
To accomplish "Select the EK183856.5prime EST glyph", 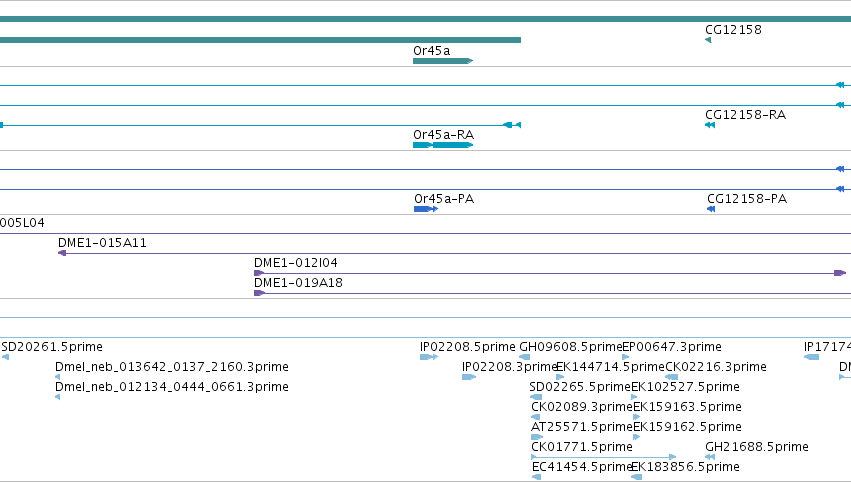I will coord(636,477).
